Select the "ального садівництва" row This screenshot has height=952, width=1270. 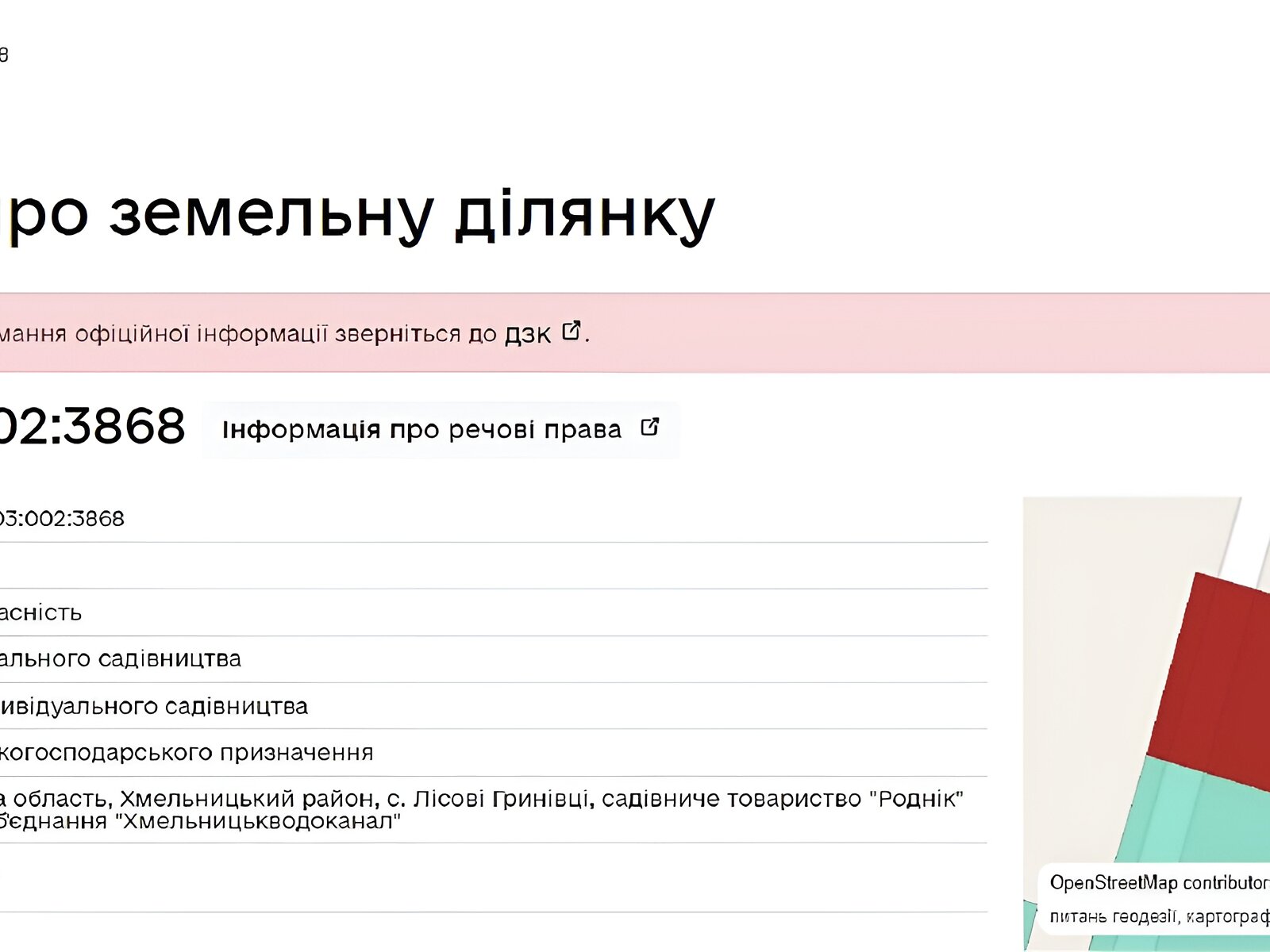pyautogui.click(x=120, y=659)
